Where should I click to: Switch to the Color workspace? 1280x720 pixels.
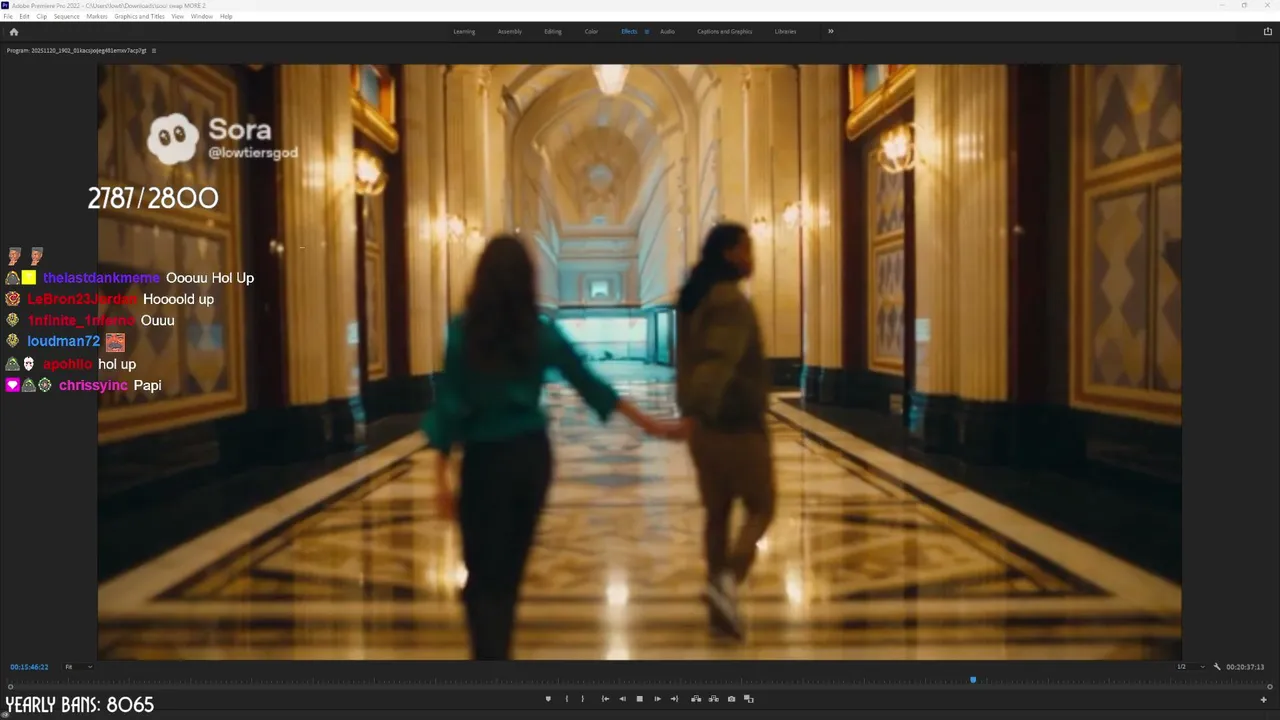coord(591,31)
